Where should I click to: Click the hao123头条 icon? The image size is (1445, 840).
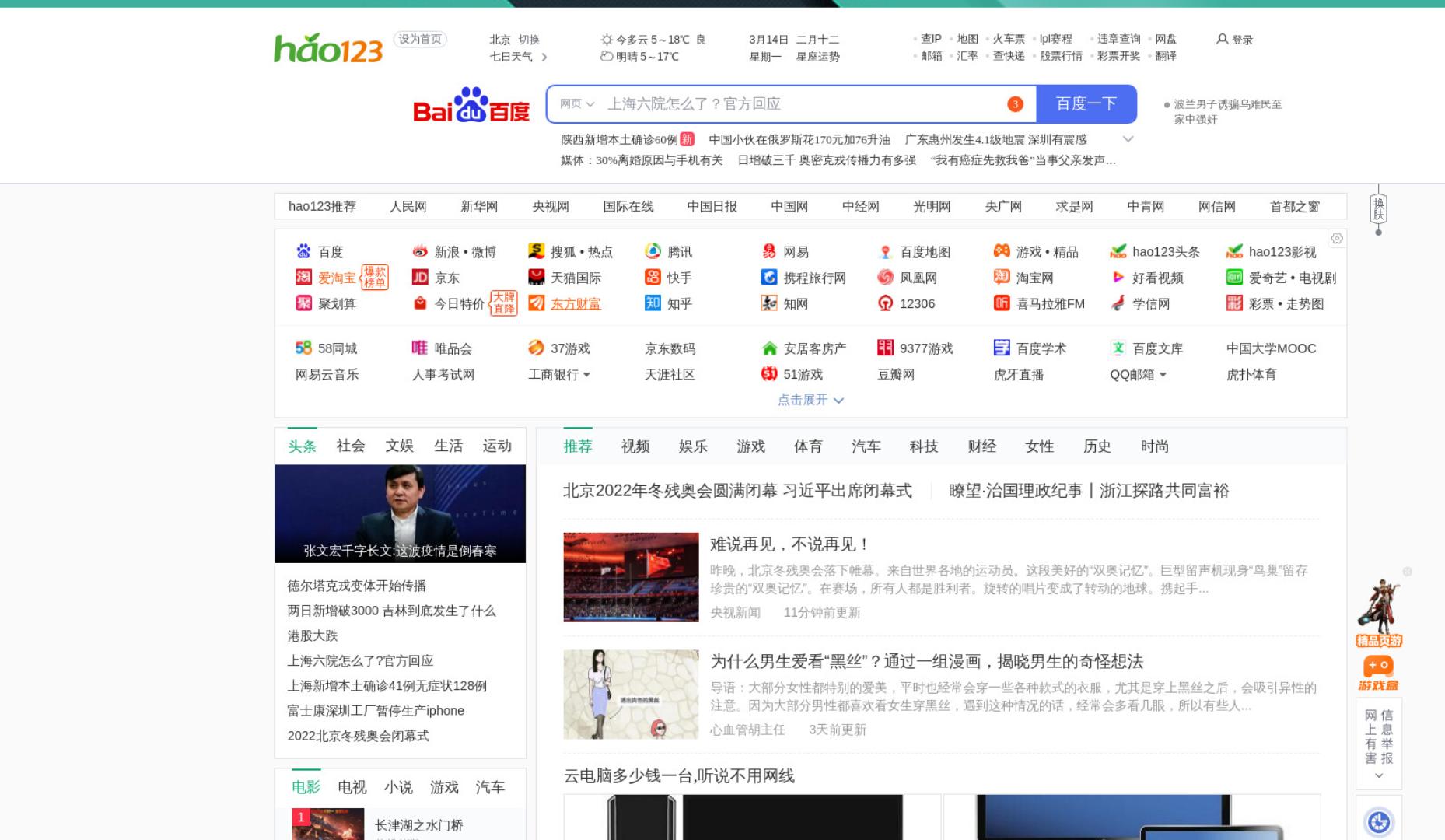click(x=1118, y=251)
